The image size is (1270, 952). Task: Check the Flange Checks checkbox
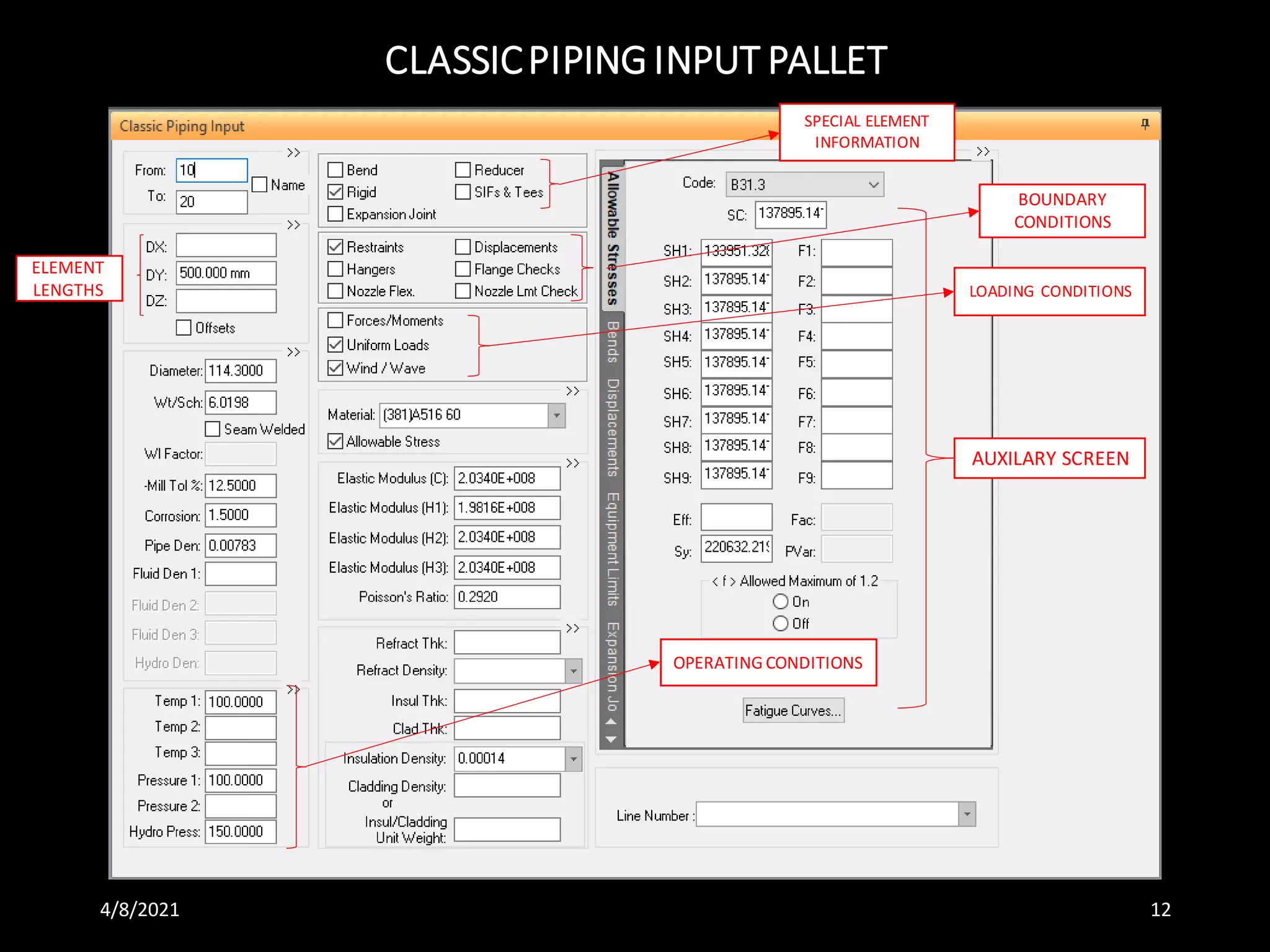pyautogui.click(x=463, y=269)
